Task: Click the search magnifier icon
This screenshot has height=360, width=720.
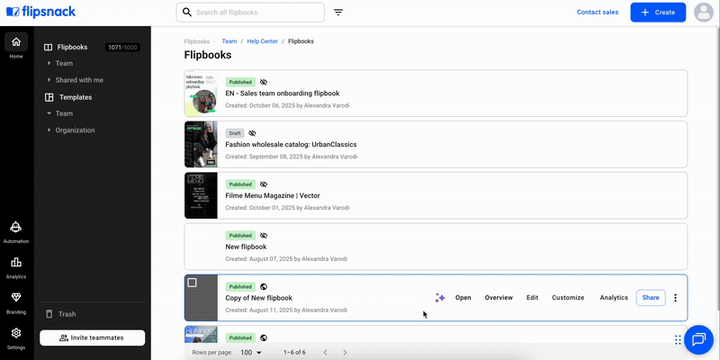Action: pos(187,12)
